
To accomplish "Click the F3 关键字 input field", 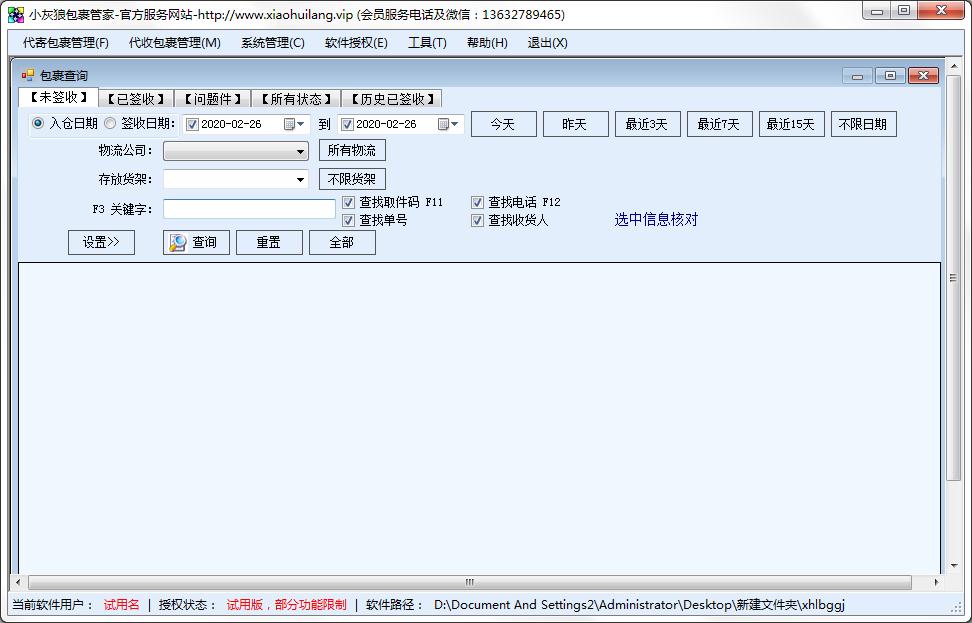I will (249, 209).
